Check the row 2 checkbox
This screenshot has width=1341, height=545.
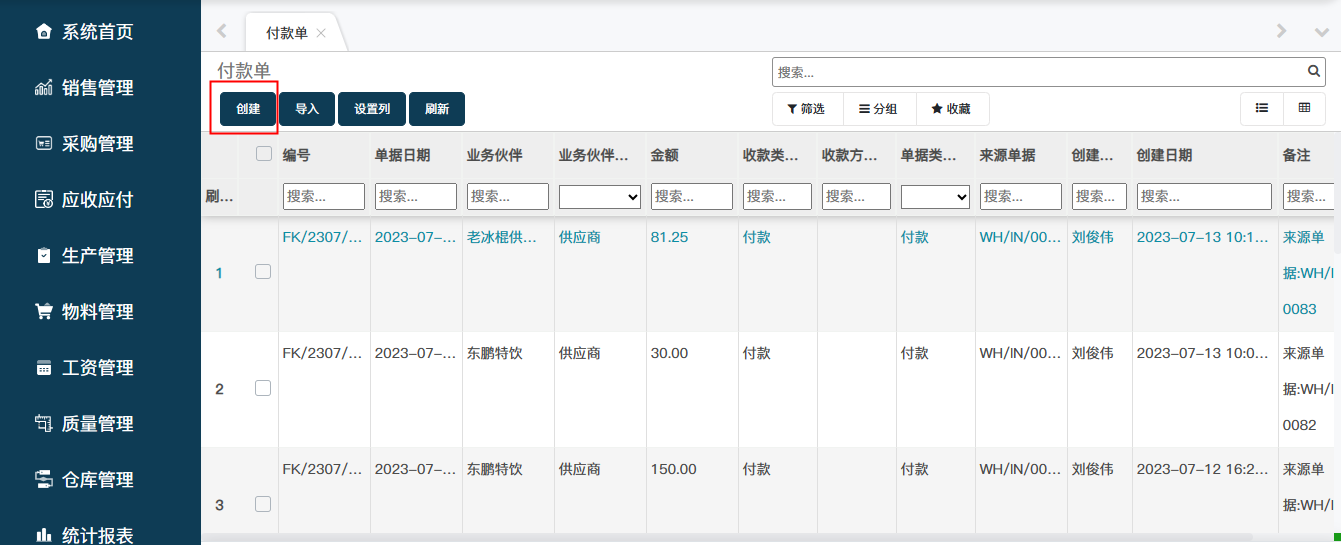tap(263, 388)
